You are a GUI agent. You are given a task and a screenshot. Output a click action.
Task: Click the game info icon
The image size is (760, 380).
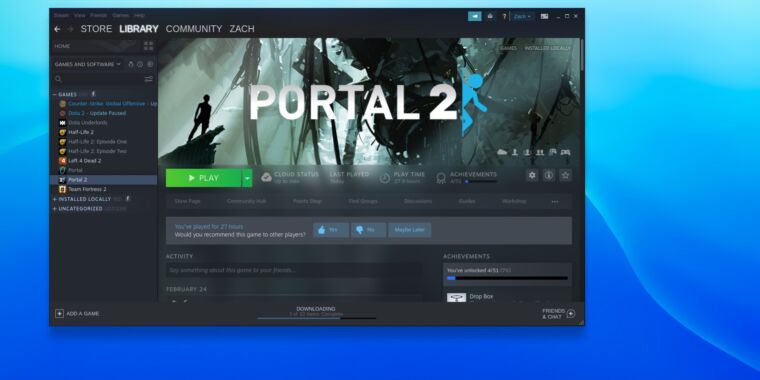[549, 175]
